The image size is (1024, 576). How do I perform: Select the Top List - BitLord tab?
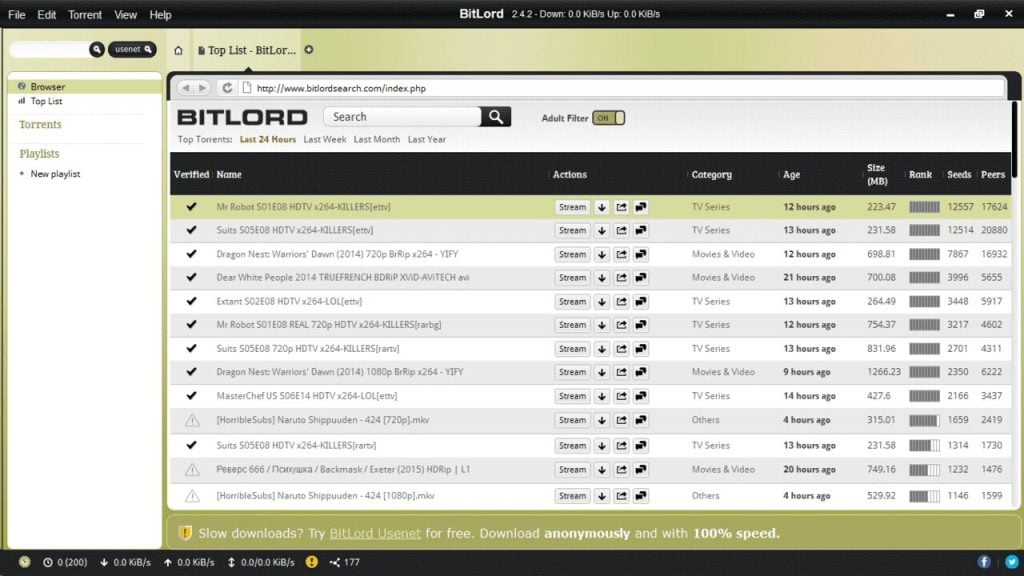[247, 50]
